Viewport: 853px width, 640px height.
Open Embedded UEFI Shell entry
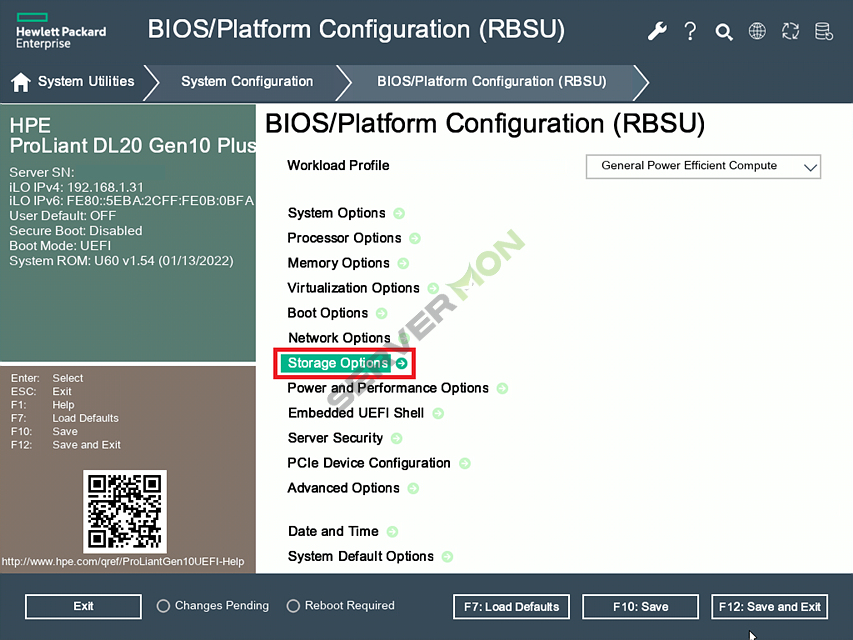click(356, 413)
